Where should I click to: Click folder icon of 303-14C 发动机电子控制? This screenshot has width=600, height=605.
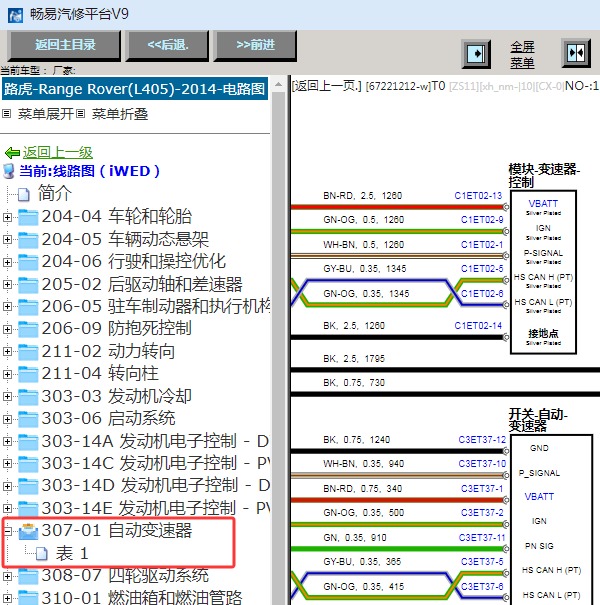(x=28, y=464)
